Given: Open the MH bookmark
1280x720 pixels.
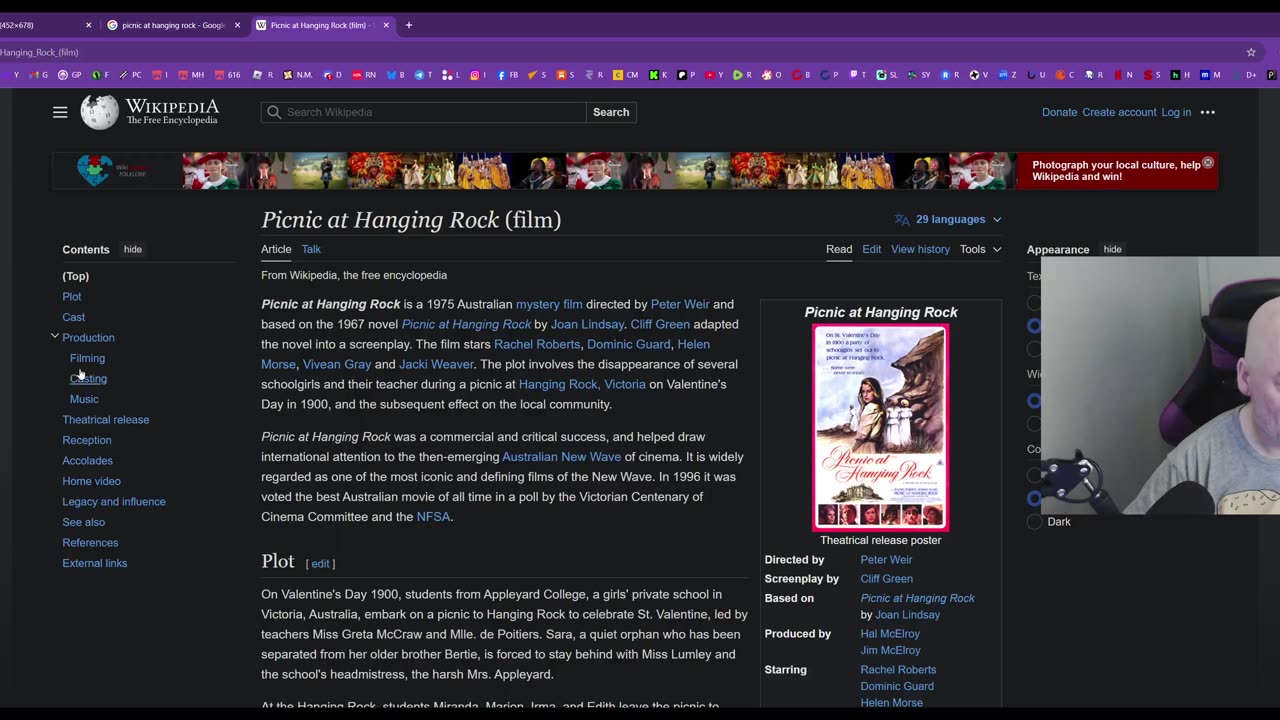Looking at the screenshot, I should tap(191, 74).
